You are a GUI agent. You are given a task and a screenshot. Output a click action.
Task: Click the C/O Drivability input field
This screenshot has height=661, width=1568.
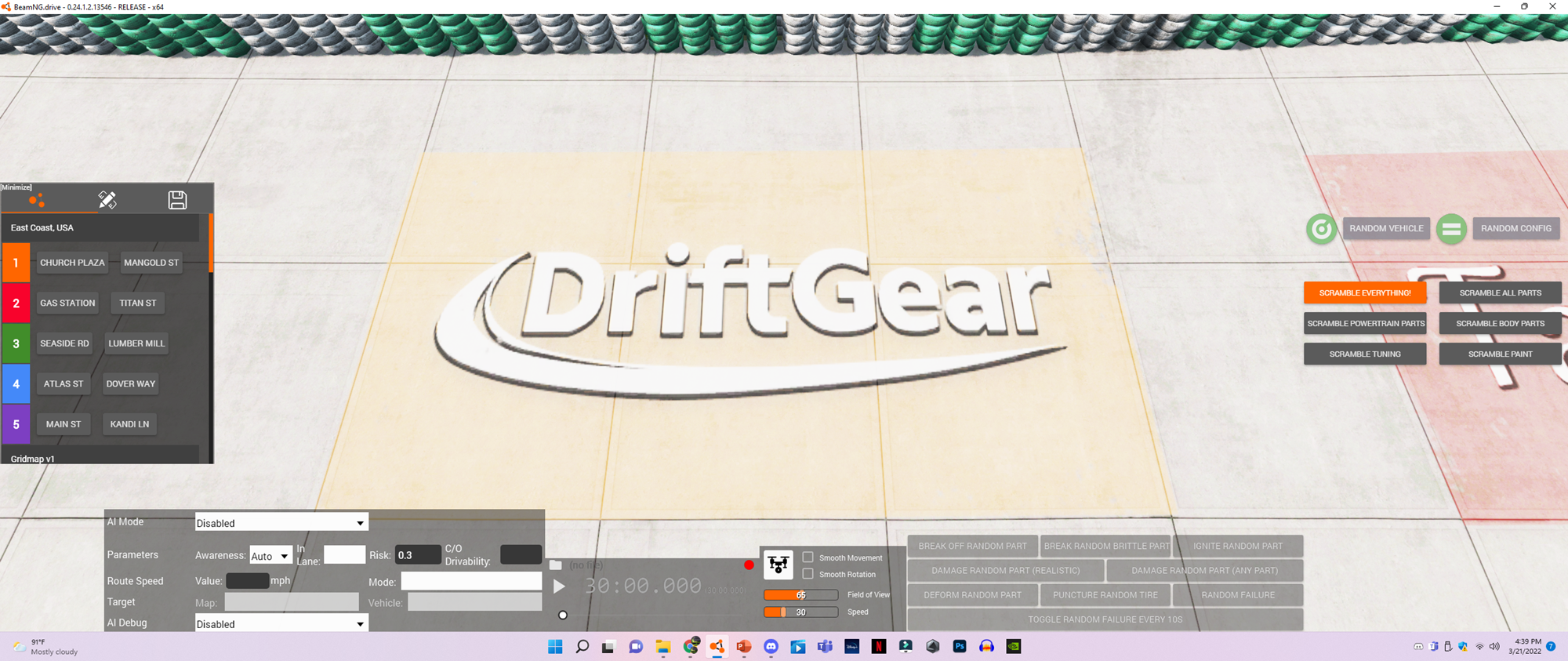[x=521, y=554]
